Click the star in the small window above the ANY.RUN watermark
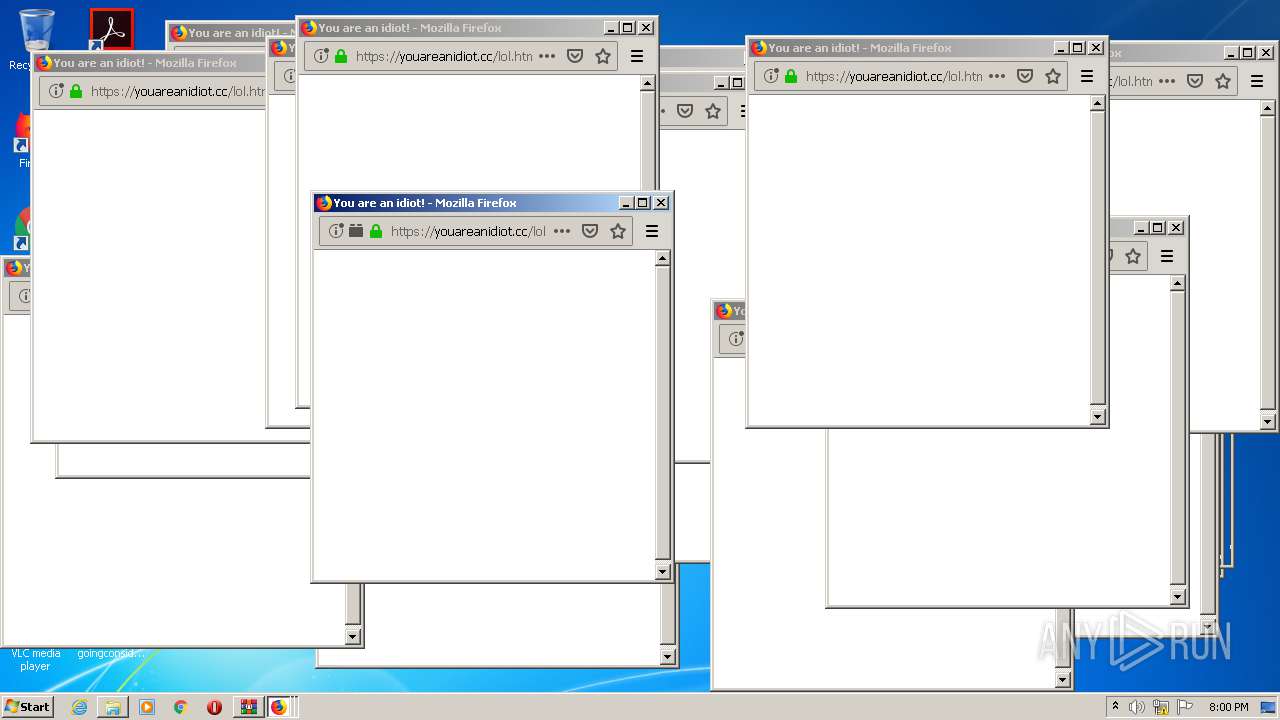The height and width of the screenshot is (720, 1280). (x=1133, y=256)
